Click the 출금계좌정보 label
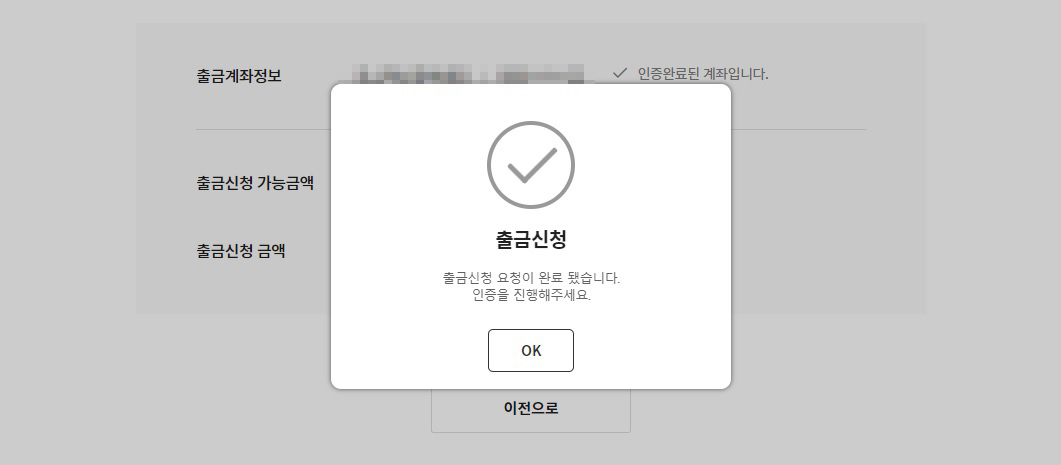The width and height of the screenshot is (1061, 465). tap(239, 76)
